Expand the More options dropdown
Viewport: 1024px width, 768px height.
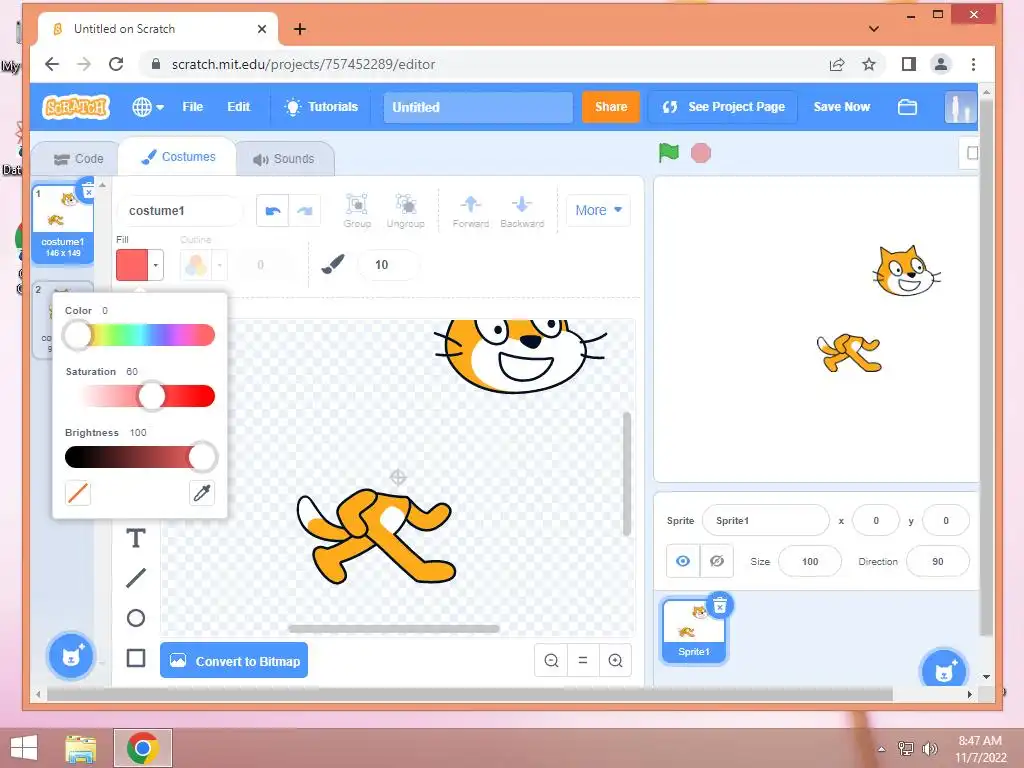(598, 210)
